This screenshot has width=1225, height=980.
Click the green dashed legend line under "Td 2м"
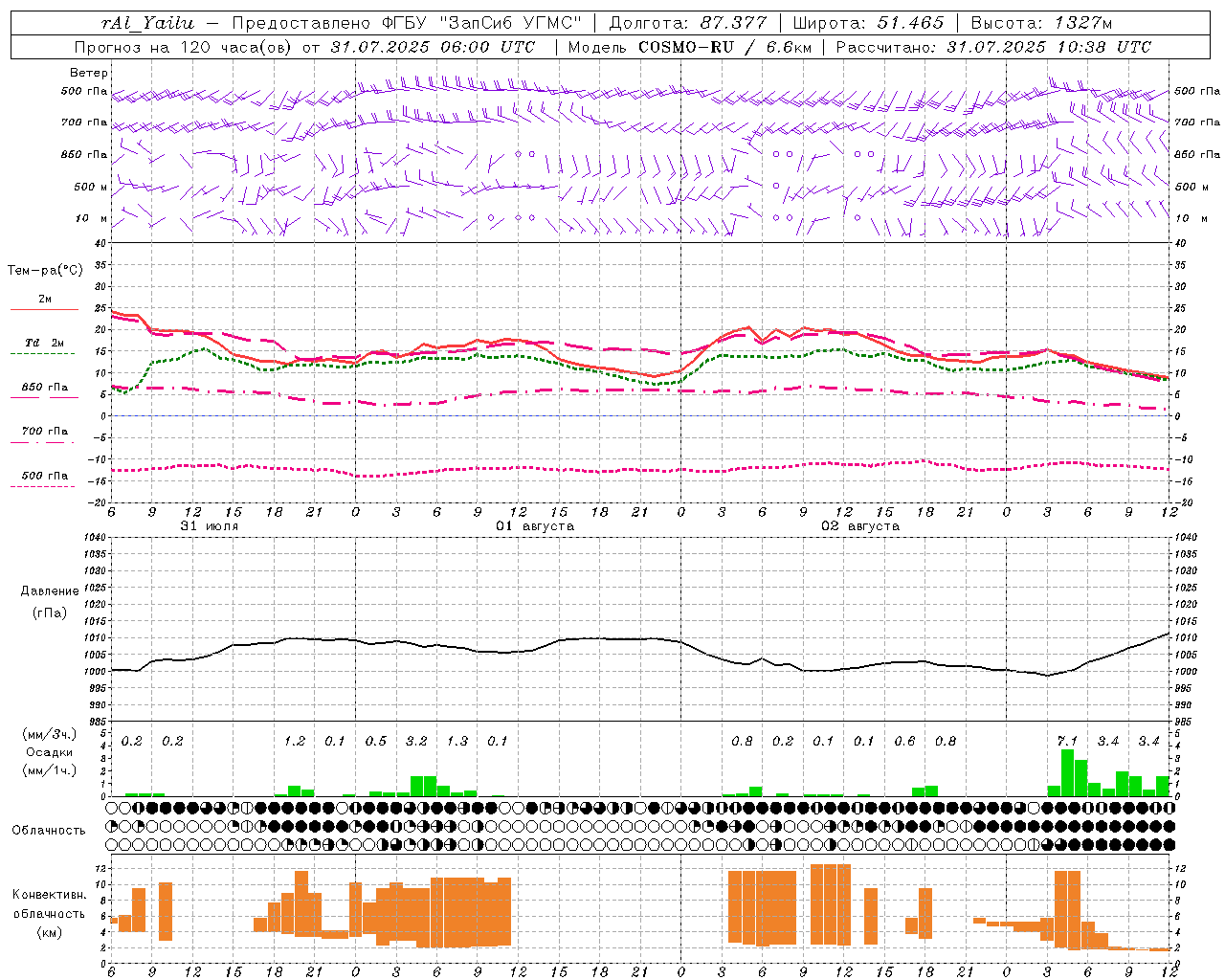pyautogui.click(x=43, y=354)
